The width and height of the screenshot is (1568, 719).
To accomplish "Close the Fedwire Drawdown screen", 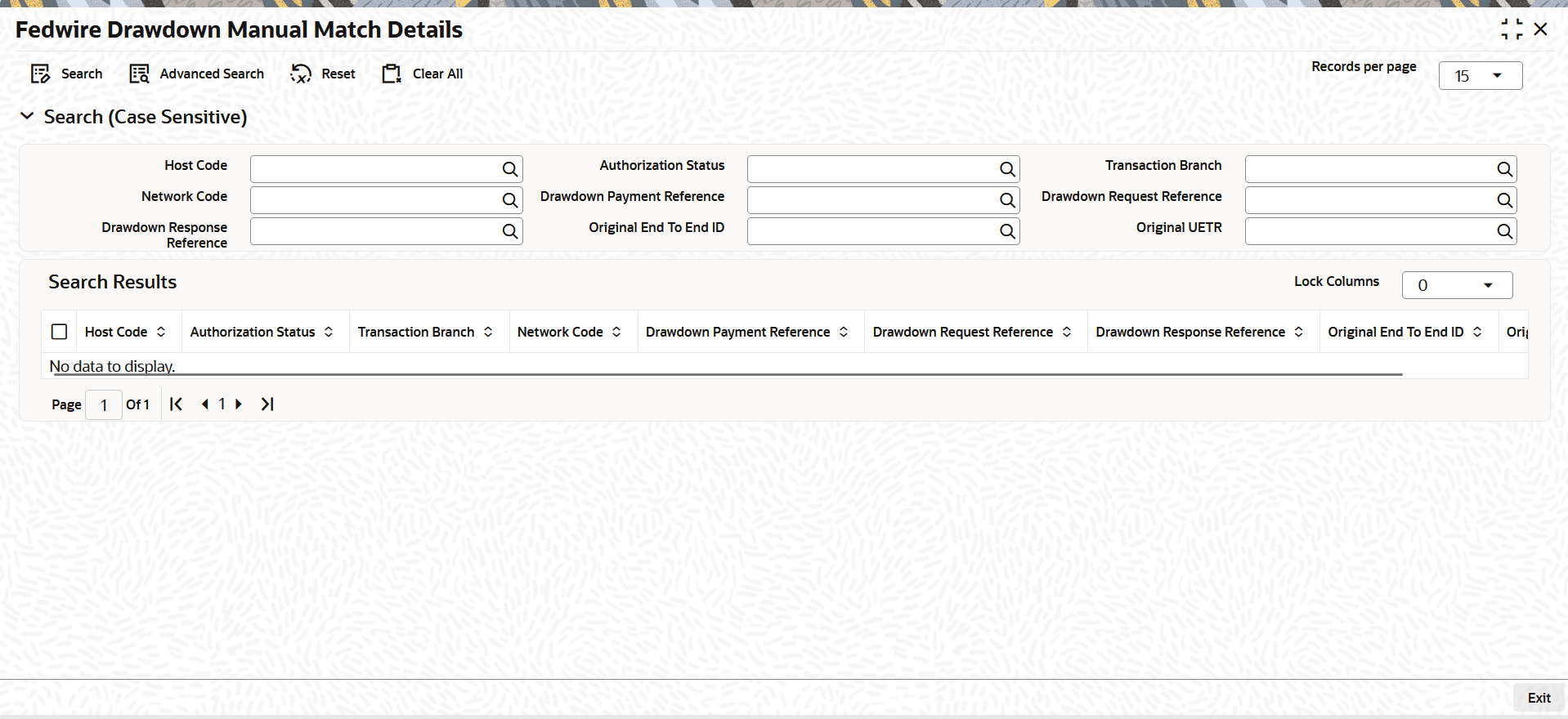I will pos(1541,29).
